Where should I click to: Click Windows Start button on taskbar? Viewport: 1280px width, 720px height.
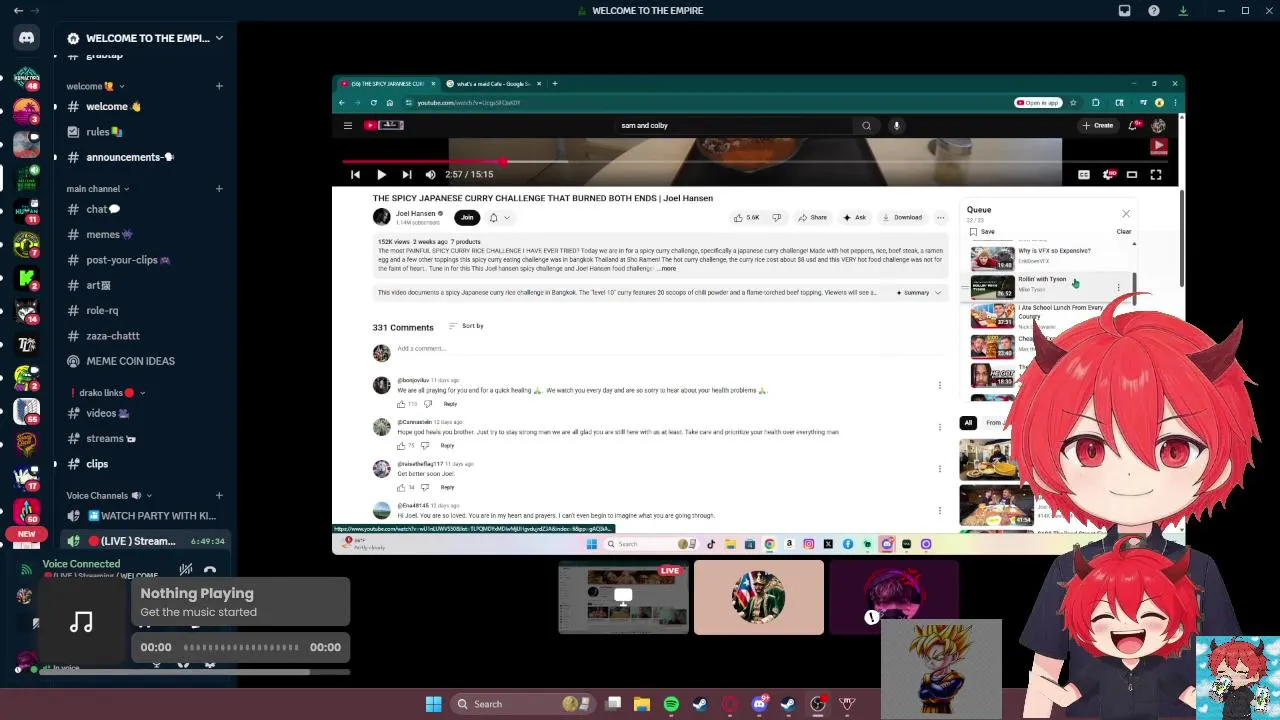(434, 704)
